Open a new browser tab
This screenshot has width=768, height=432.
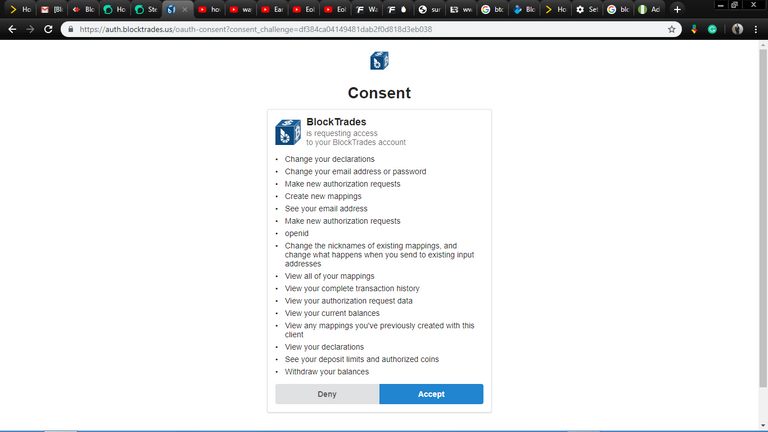[x=677, y=9]
